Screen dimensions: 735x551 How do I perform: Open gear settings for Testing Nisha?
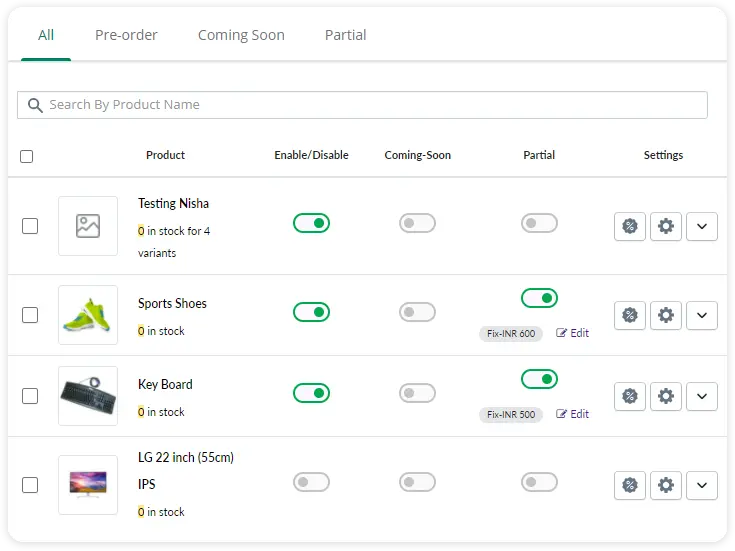click(x=666, y=227)
